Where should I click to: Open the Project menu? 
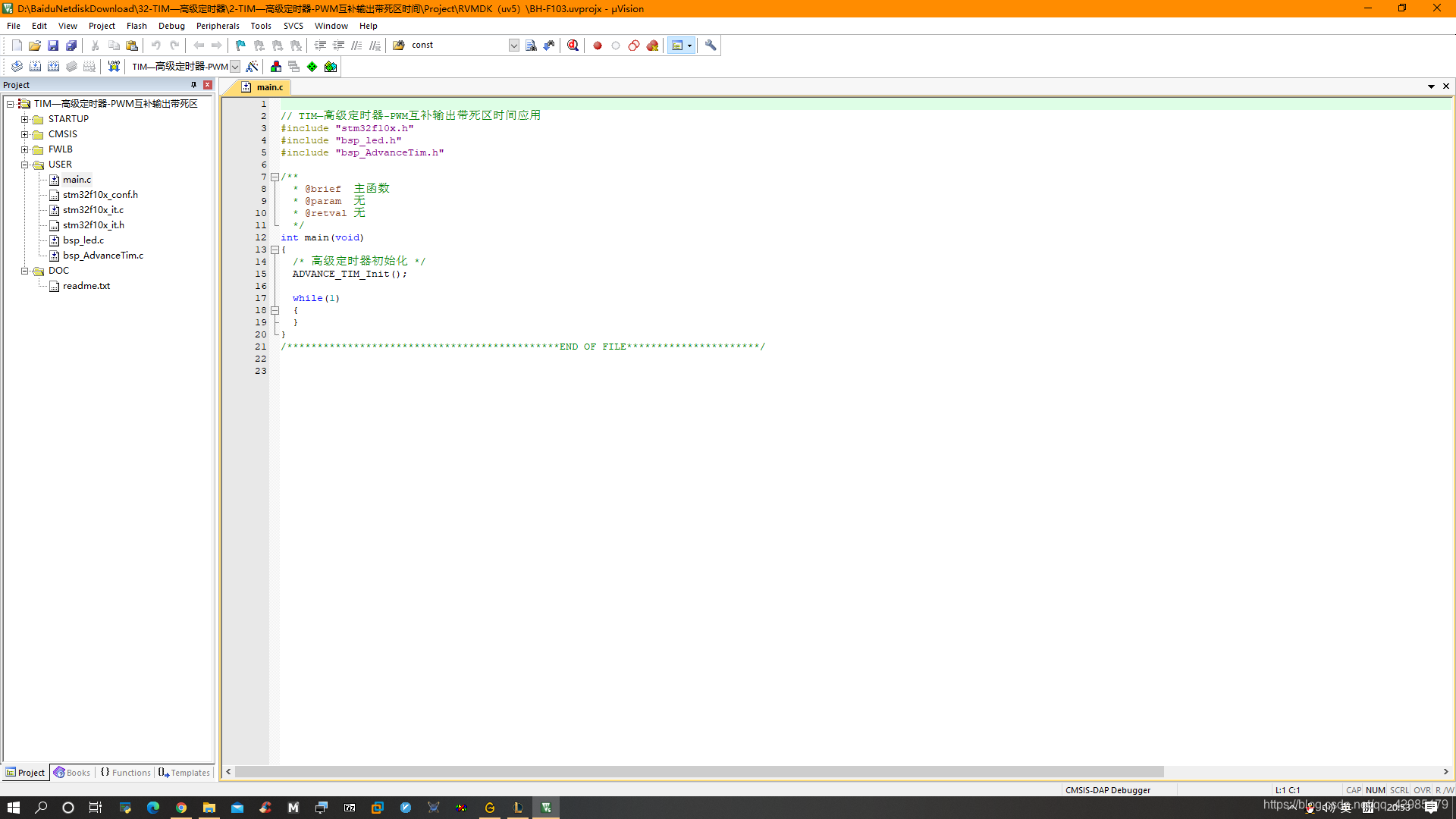coord(102,26)
